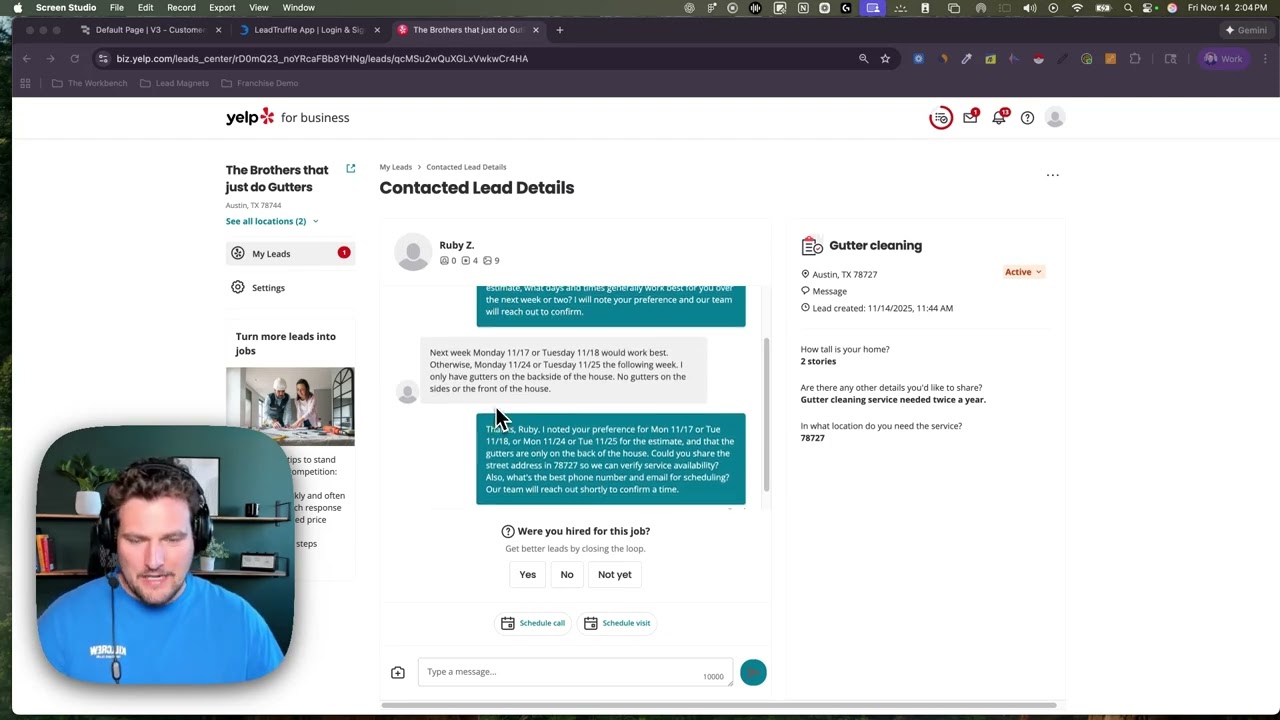The width and height of the screenshot is (1280, 720).
Task: Open the help question mark icon
Action: pos(1027,118)
